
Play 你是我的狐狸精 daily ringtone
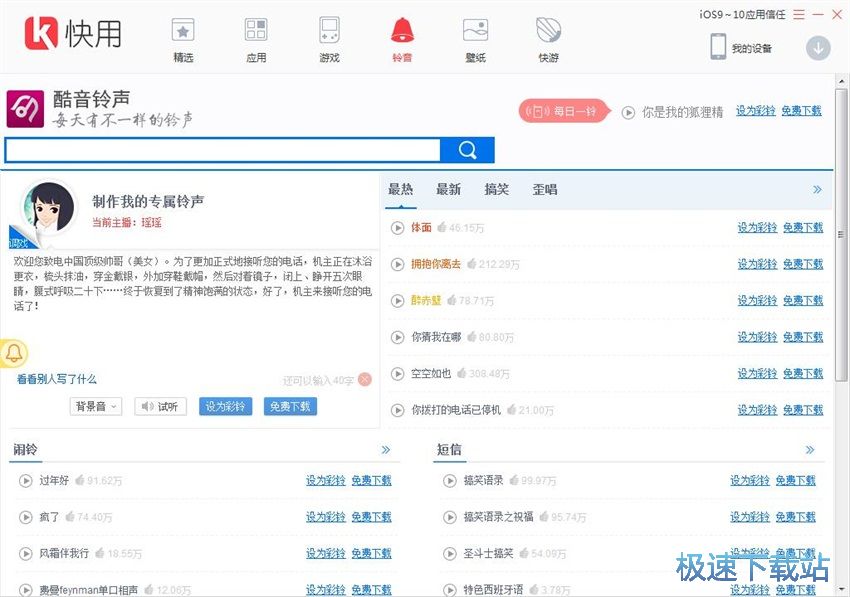[x=628, y=112]
